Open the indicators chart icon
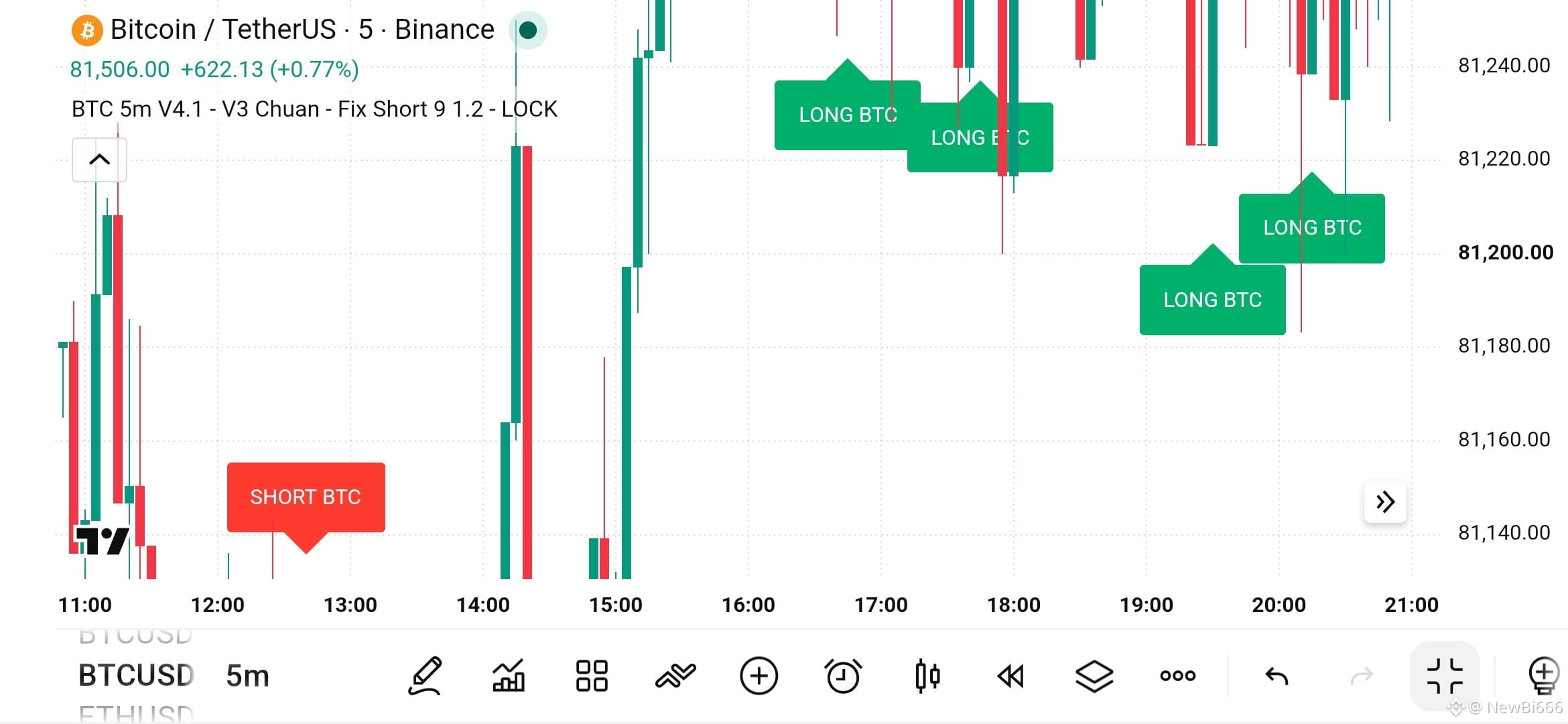1568x724 pixels. click(x=509, y=676)
